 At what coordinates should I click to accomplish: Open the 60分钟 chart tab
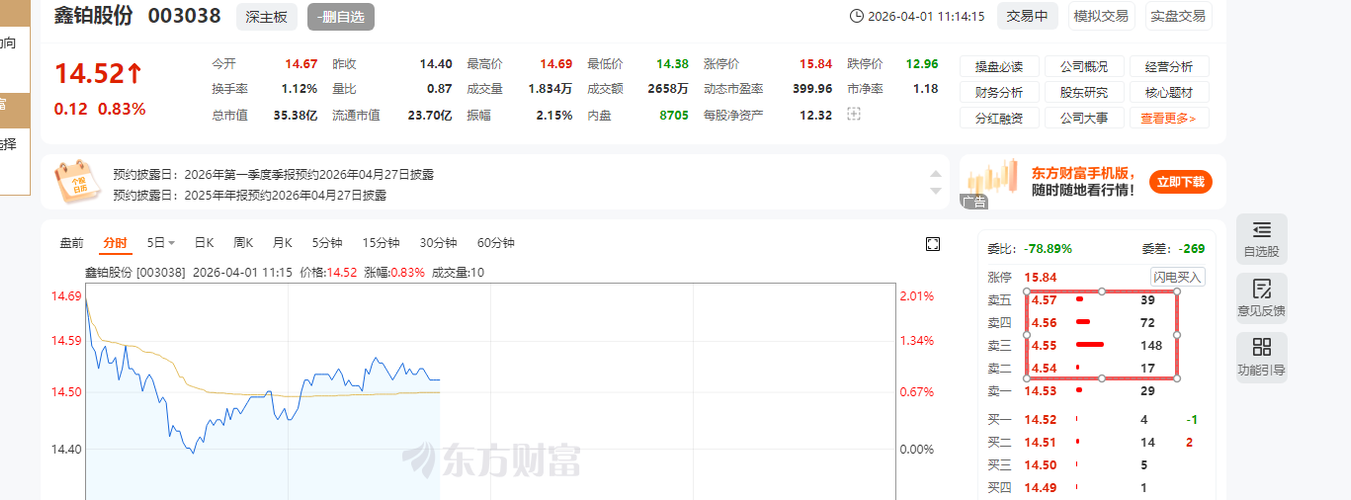pyautogui.click(x=495, y=243)
